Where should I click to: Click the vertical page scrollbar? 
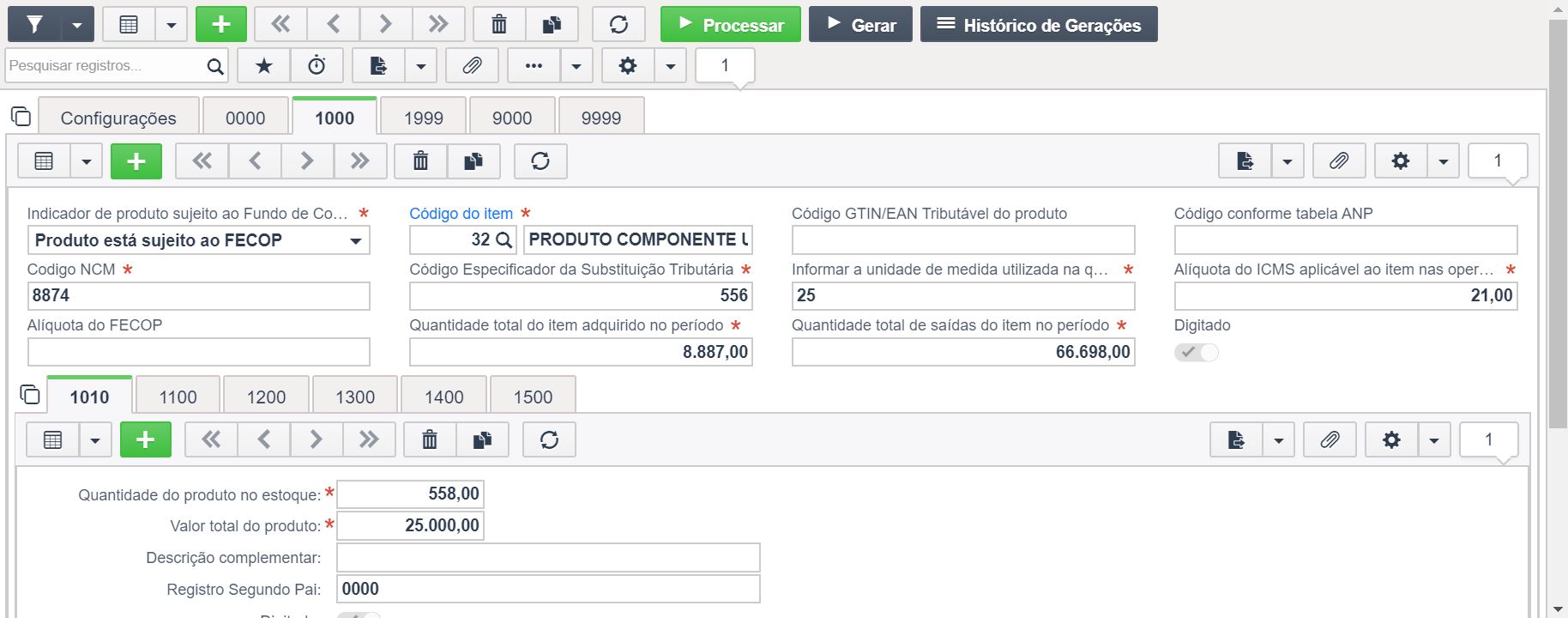pyautogui.click(x=1558, y=223)
